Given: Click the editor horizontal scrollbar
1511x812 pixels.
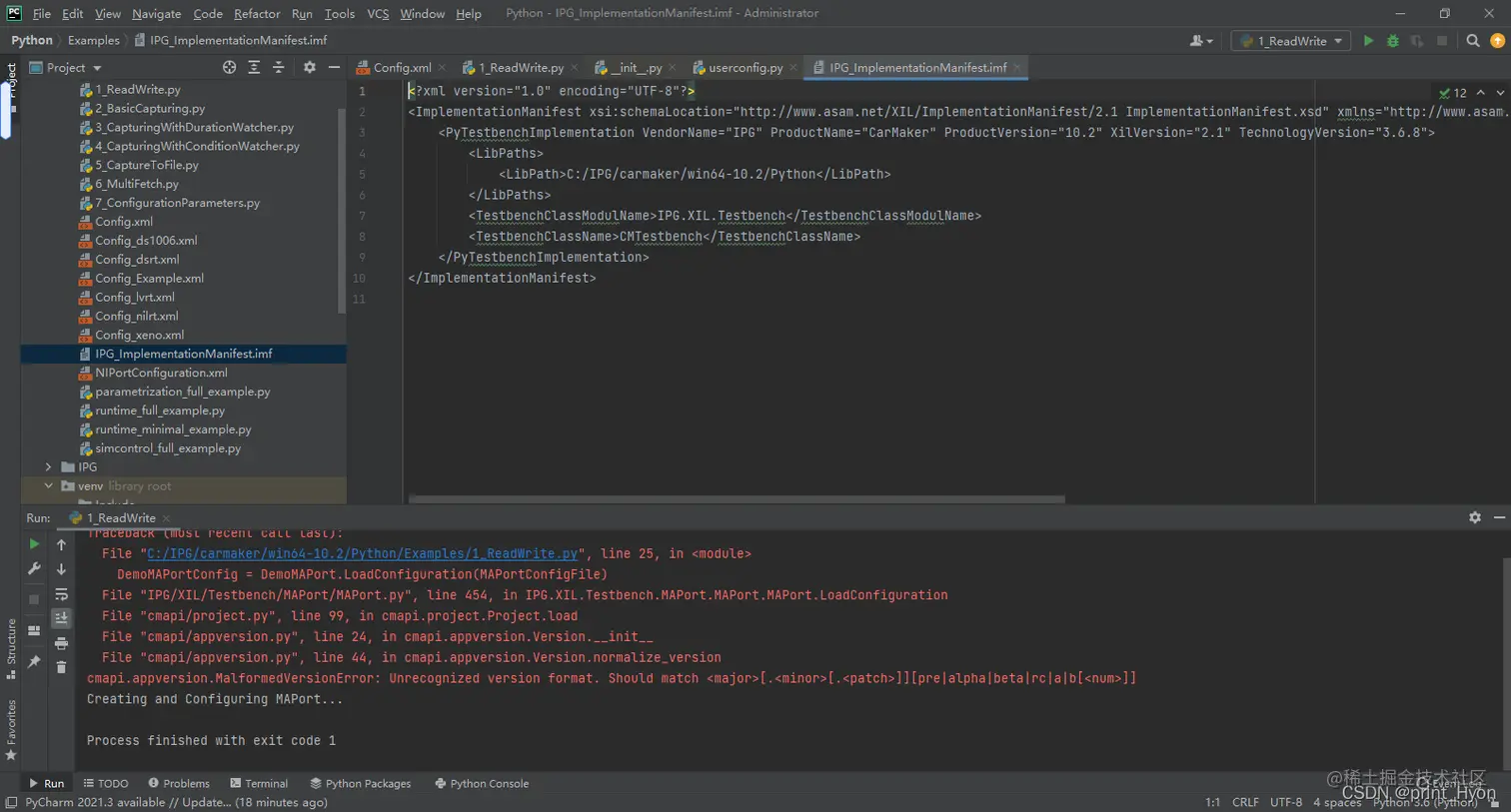Looking at the screenshot, I should (x=737, y=498).
